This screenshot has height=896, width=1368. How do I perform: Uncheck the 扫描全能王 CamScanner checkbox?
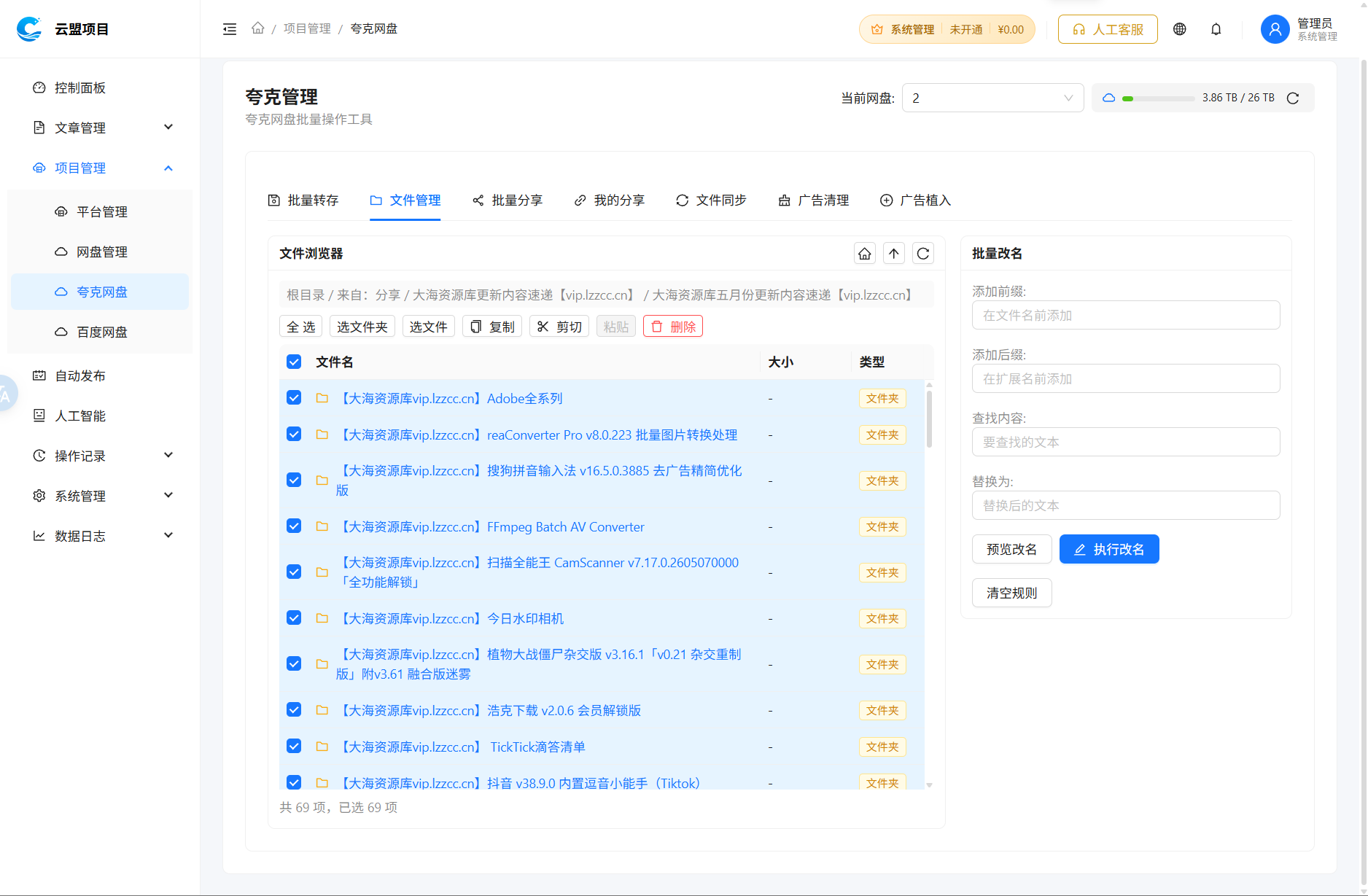(294, 572)
